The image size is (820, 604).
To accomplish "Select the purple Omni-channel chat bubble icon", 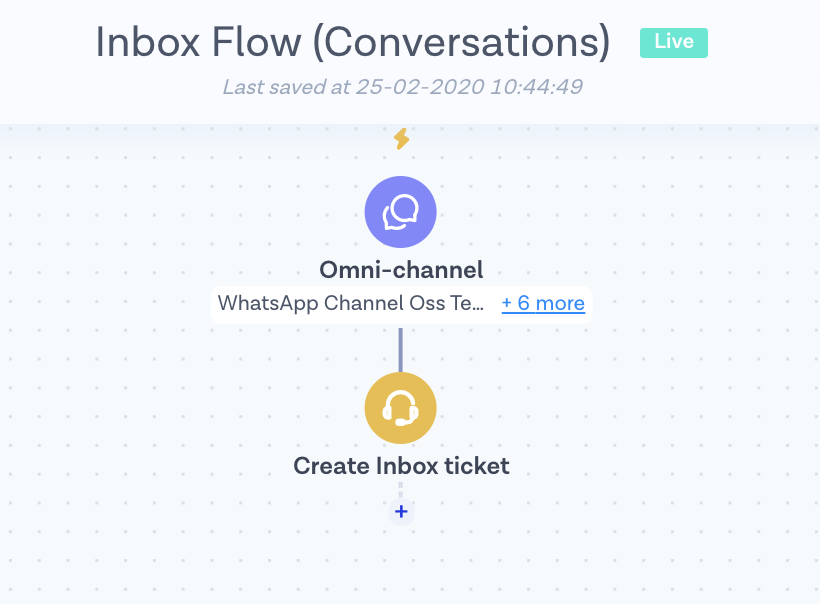I will [x=401, y=212].
